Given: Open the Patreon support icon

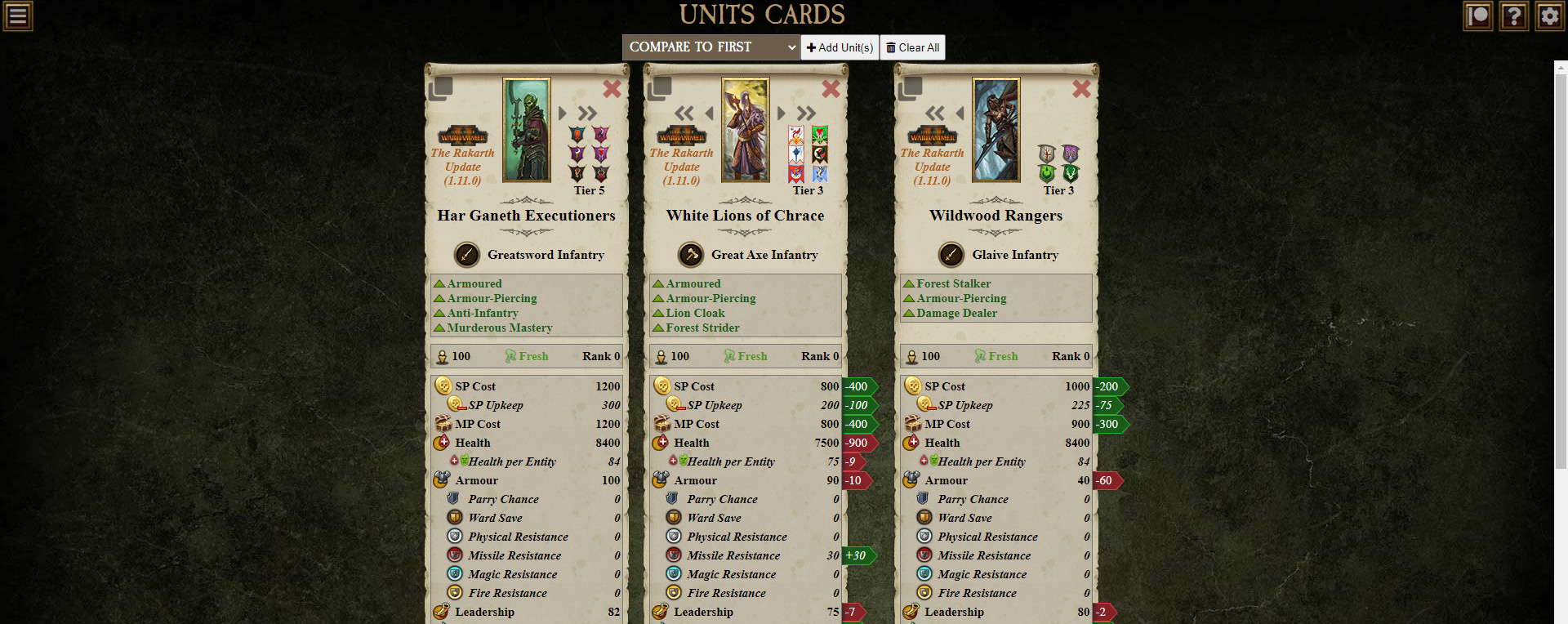Looking at the screenshot, I should click(x=1478, y=16).
